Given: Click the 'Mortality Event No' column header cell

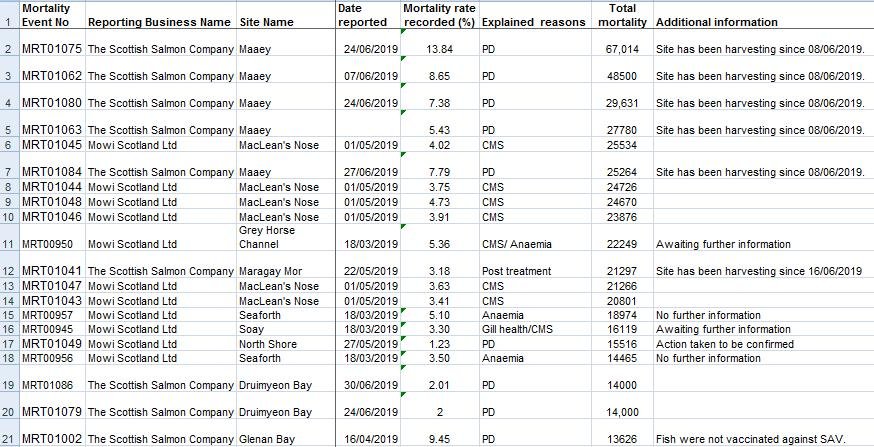Looking at the screenshot, I should click(x=52, y=15).
